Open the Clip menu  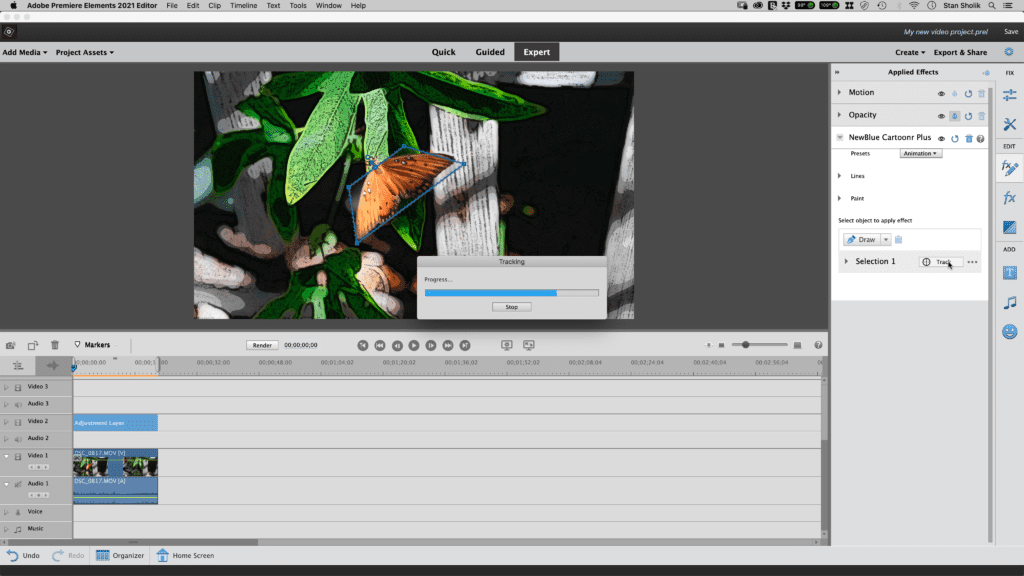tap(214, 5)
